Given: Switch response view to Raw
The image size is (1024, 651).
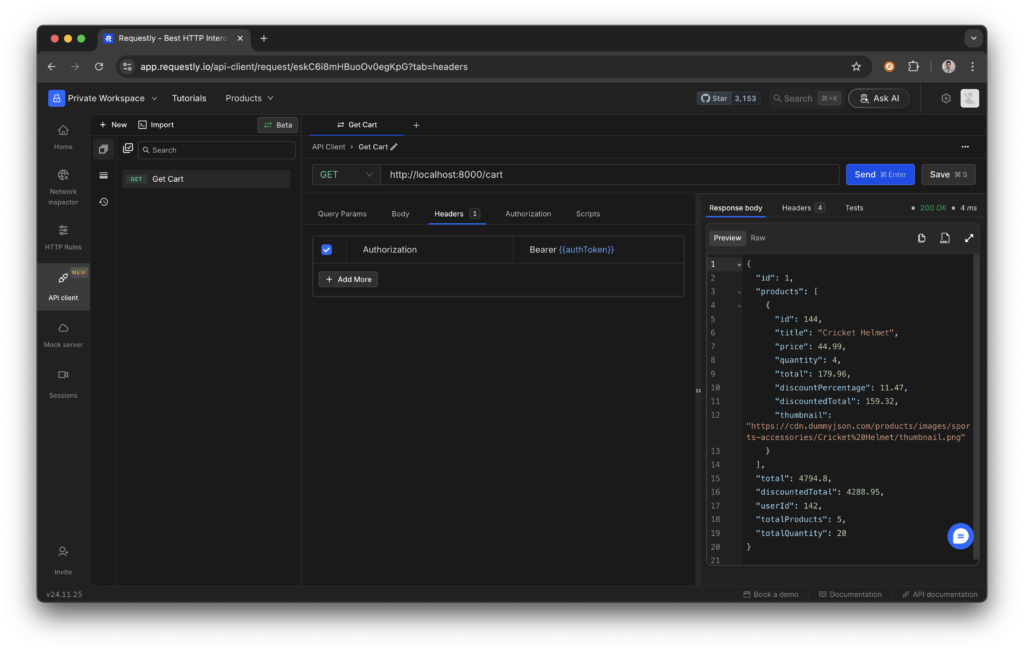Looking at the screenshot, I should pyautogui.click(x=758, y=238).
